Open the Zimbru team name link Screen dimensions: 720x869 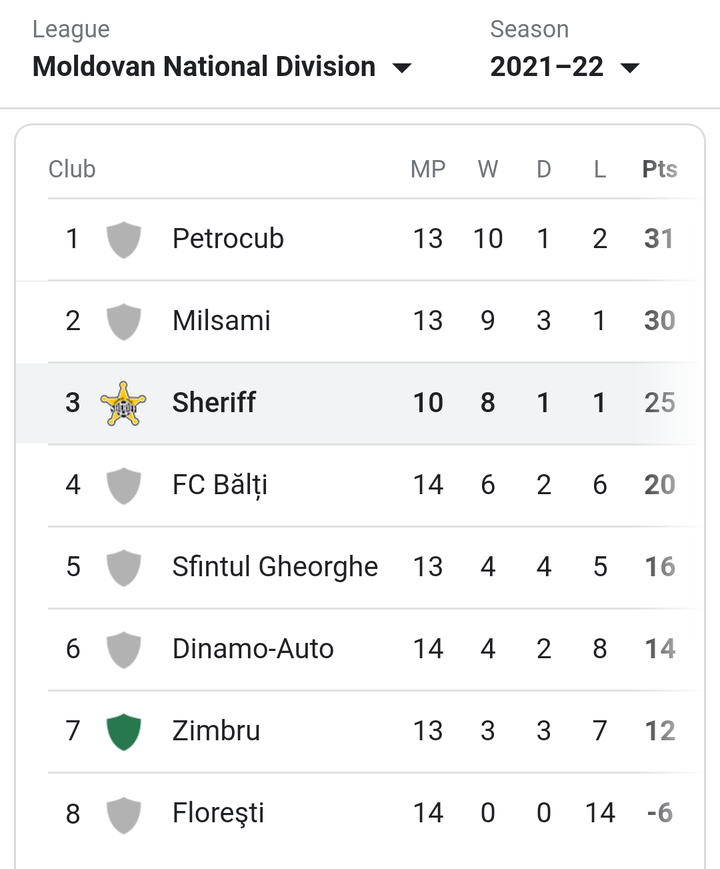pos(216,730)
